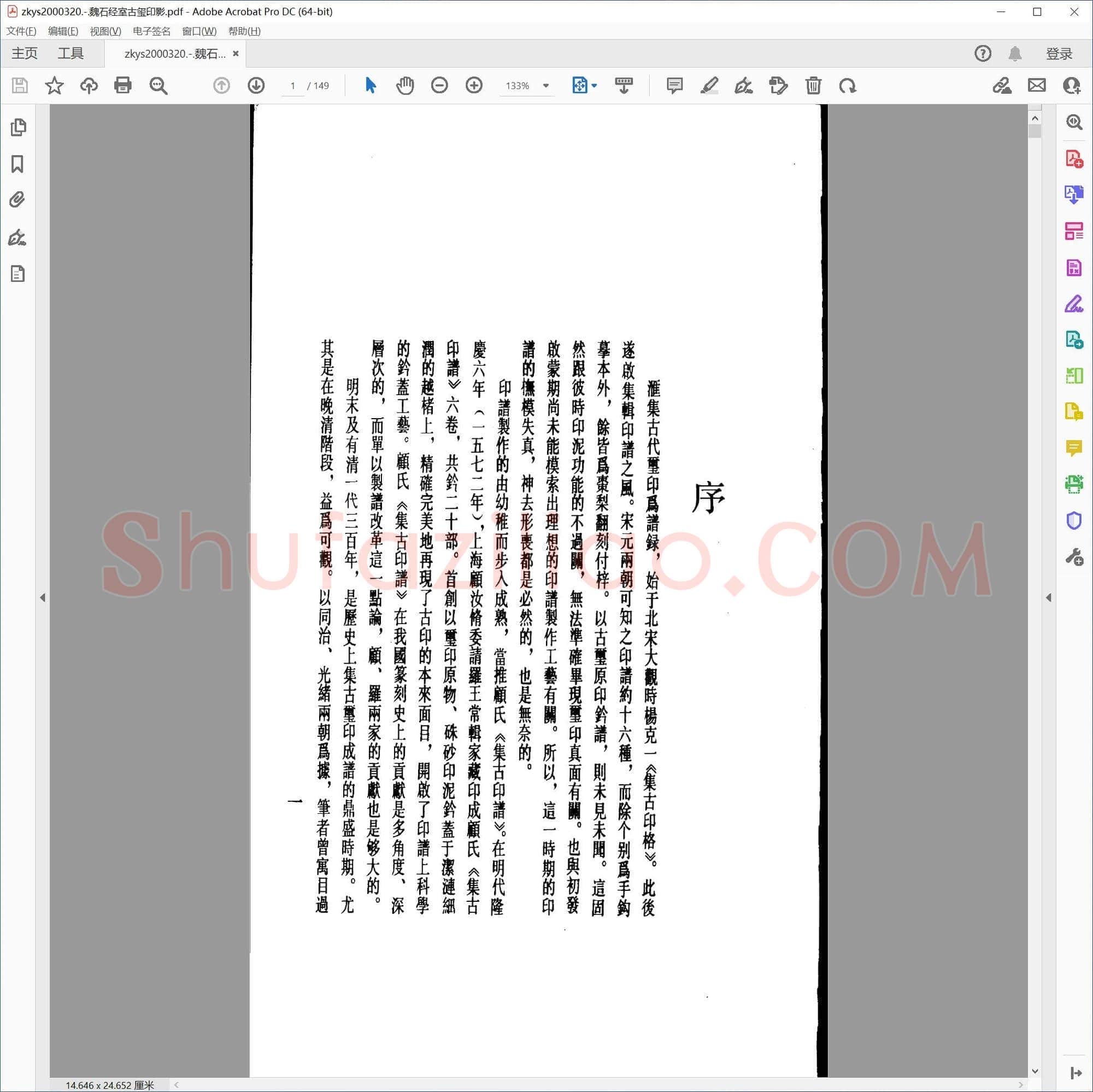Open the Create PDF tool
Screen dimensions: 1093x1092
coord(1074,158)
